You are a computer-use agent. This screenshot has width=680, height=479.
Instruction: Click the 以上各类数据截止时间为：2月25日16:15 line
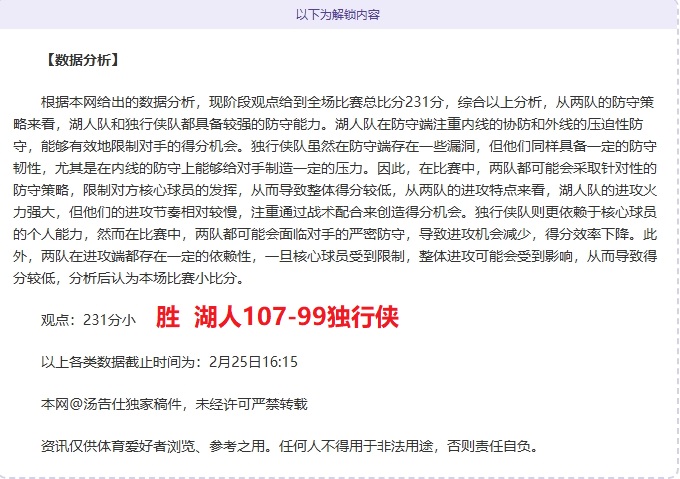tap(170, 362)
